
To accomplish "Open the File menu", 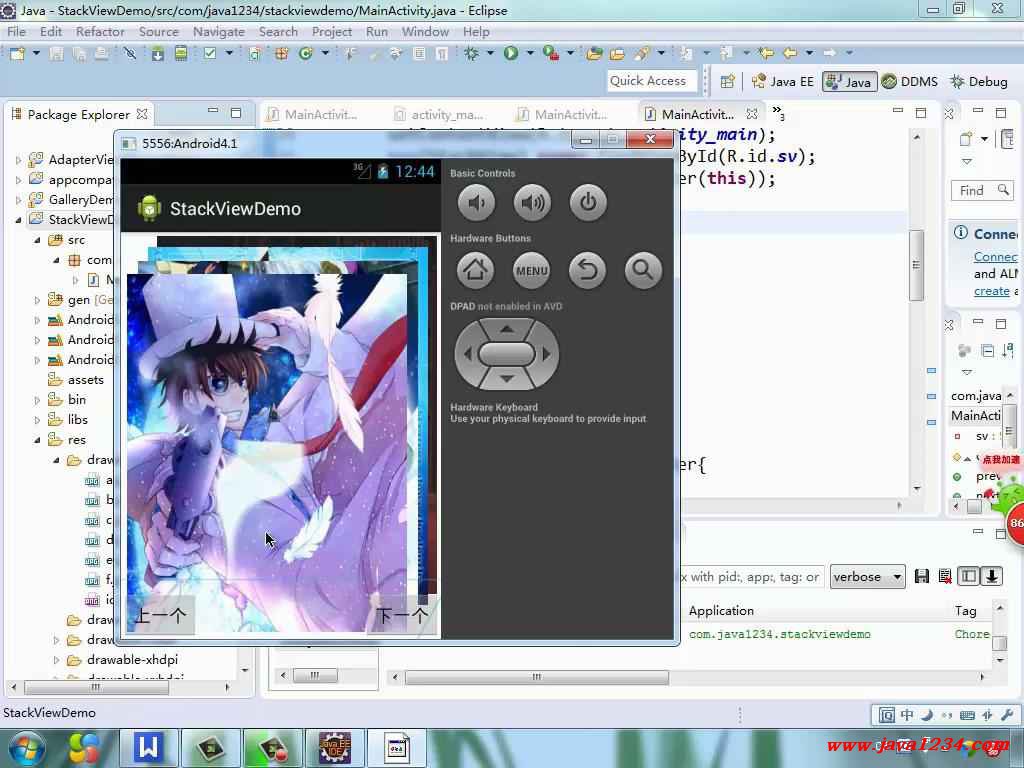I will [x=16, y=31].
